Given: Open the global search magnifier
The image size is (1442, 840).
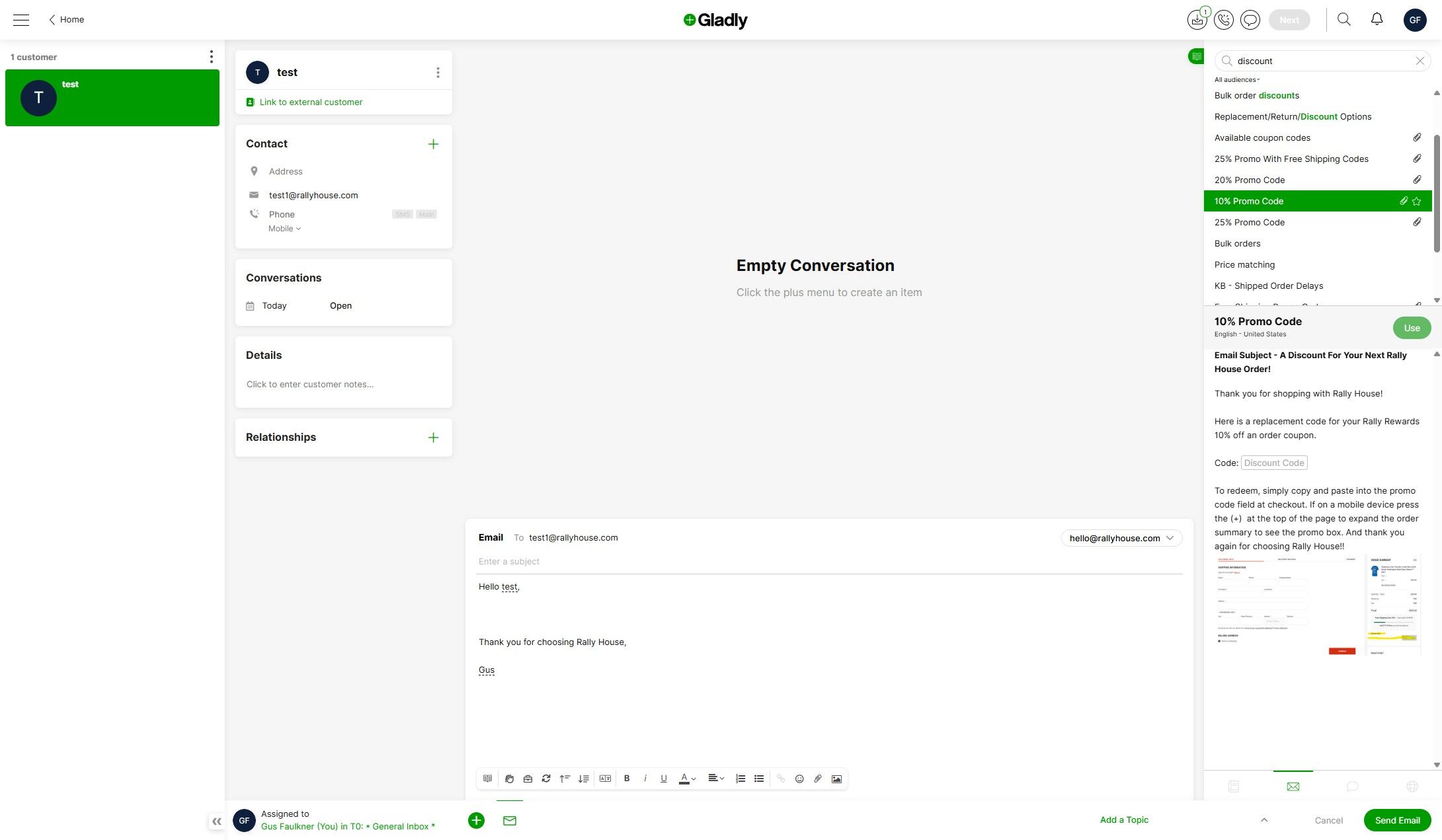Looking at the screenshot, I should 1344,19.
